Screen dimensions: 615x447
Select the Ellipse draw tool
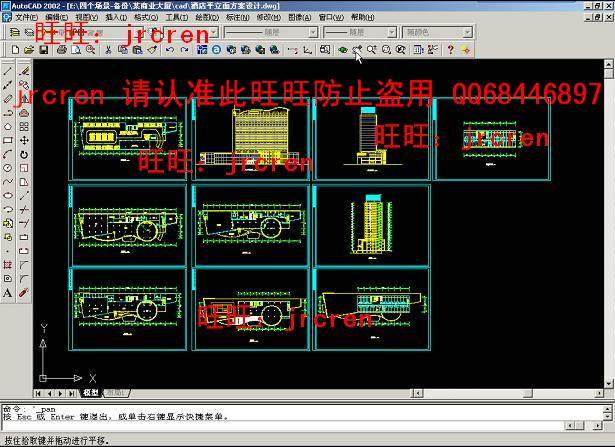click(7, 196)
